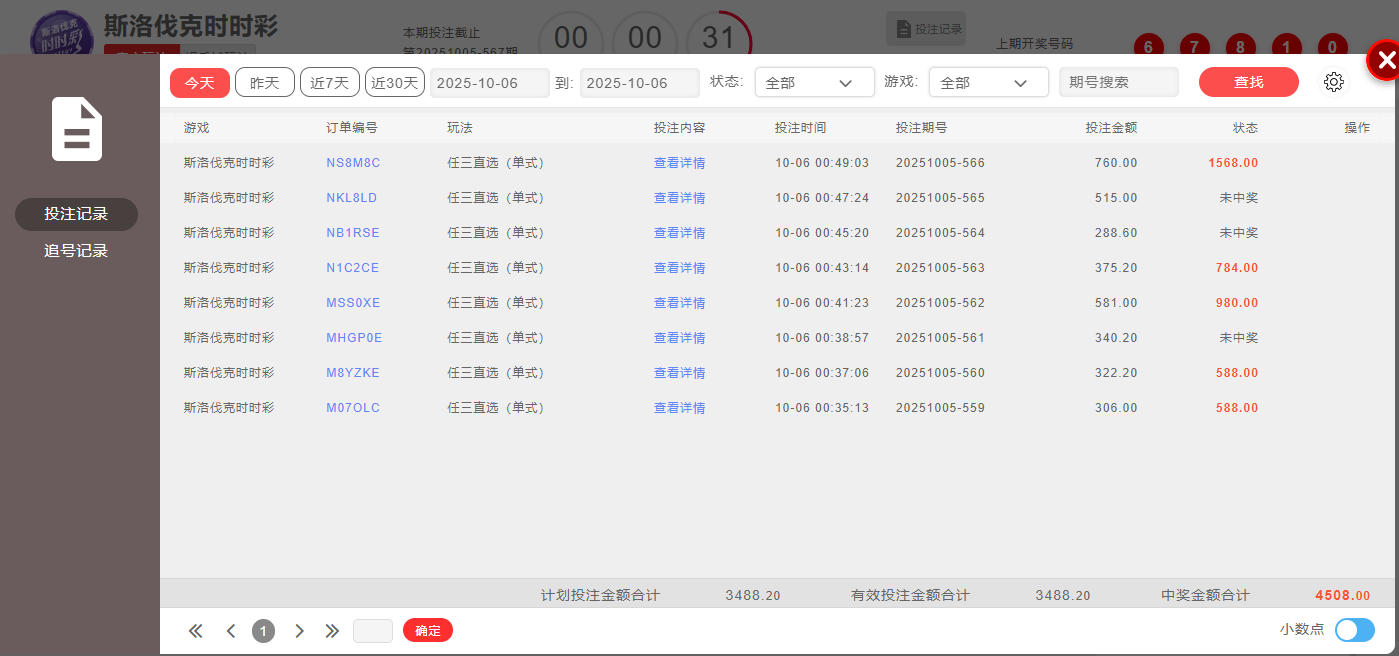Select the 投注记录 sidebar tab
Image resolution: width=1399 pixels, height=656 pixels.
tap(76, 214)
